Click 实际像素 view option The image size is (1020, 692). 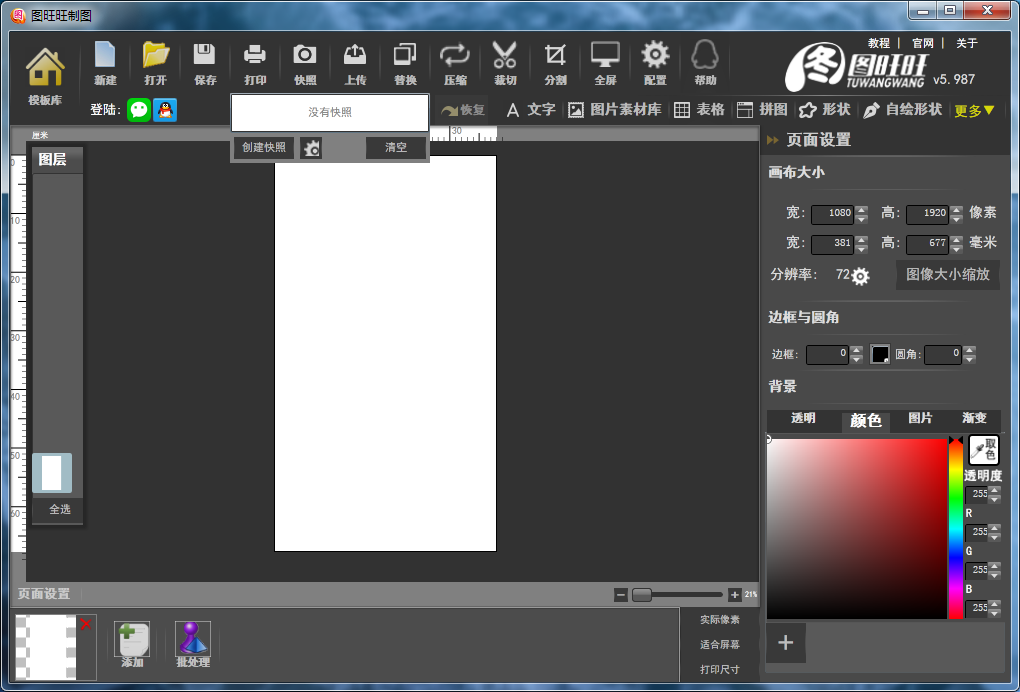click(x=719, y=620)
